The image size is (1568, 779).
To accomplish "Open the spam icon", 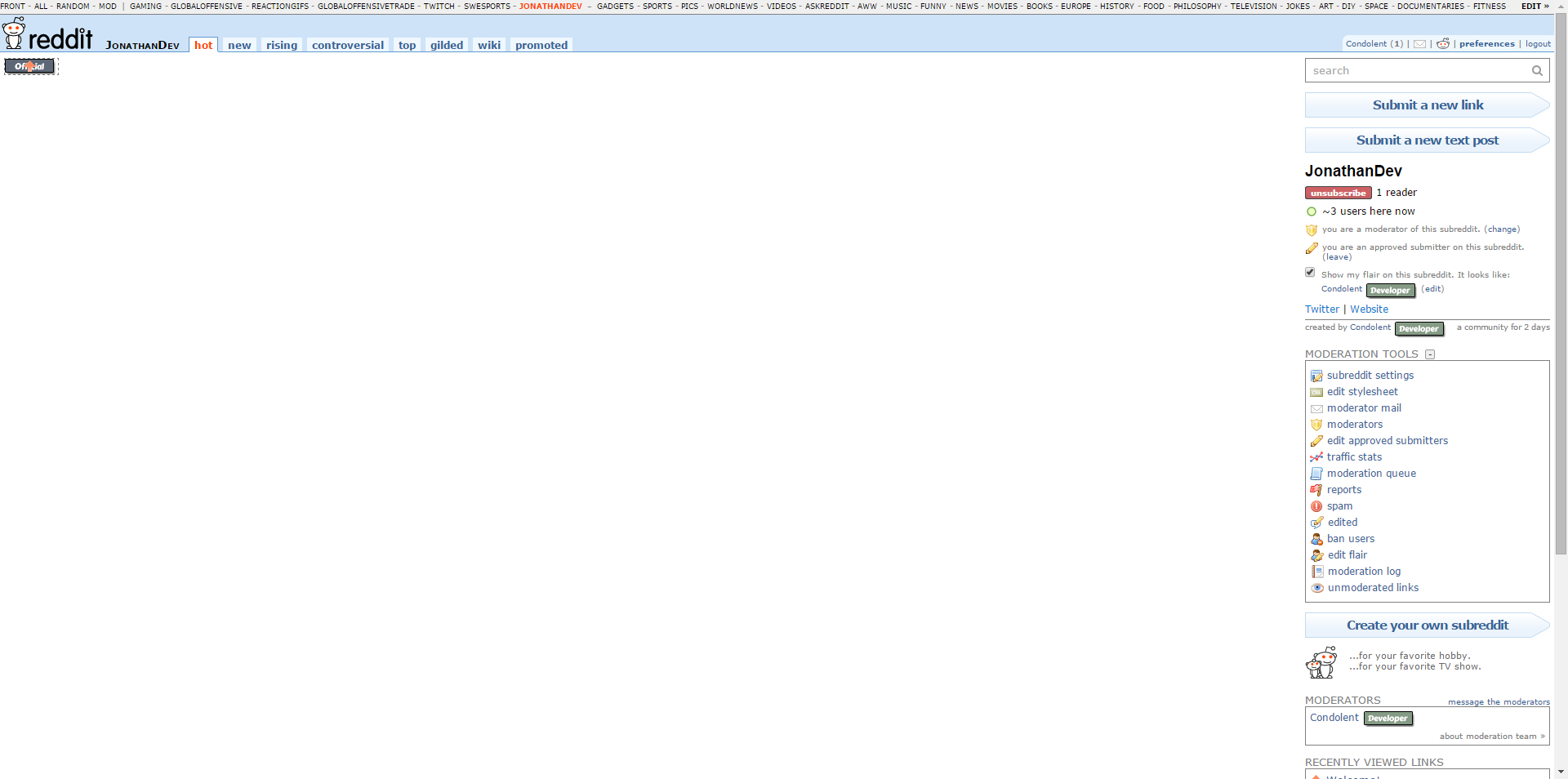I will pyautogui.click(x=1316, y=506).
